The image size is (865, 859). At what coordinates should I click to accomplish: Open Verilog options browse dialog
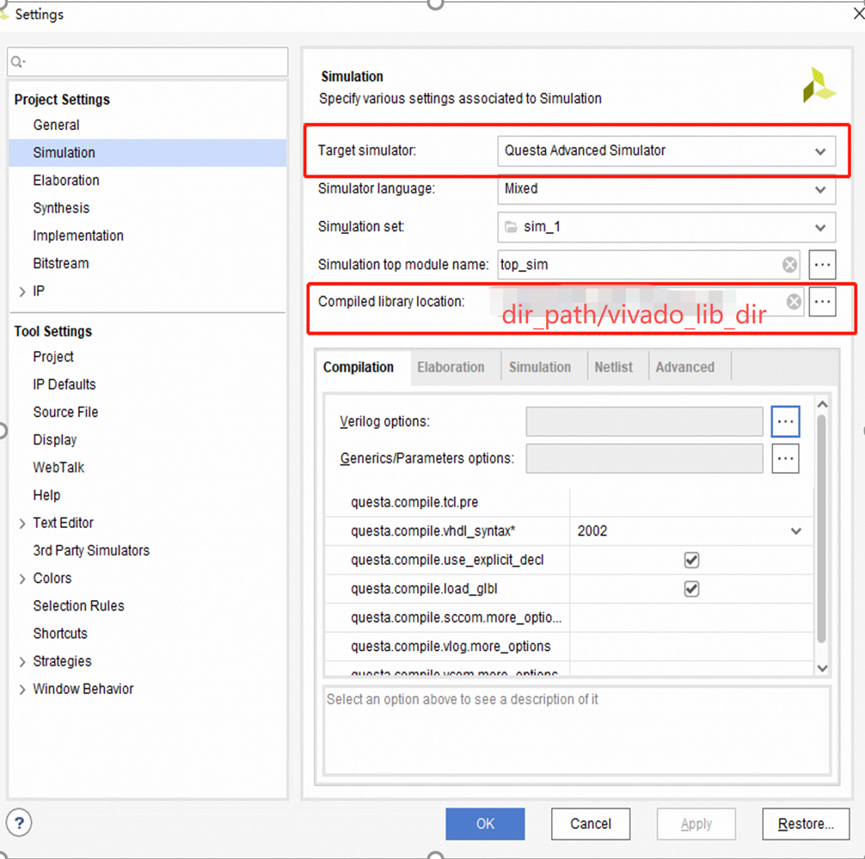(x=785, y=422)
